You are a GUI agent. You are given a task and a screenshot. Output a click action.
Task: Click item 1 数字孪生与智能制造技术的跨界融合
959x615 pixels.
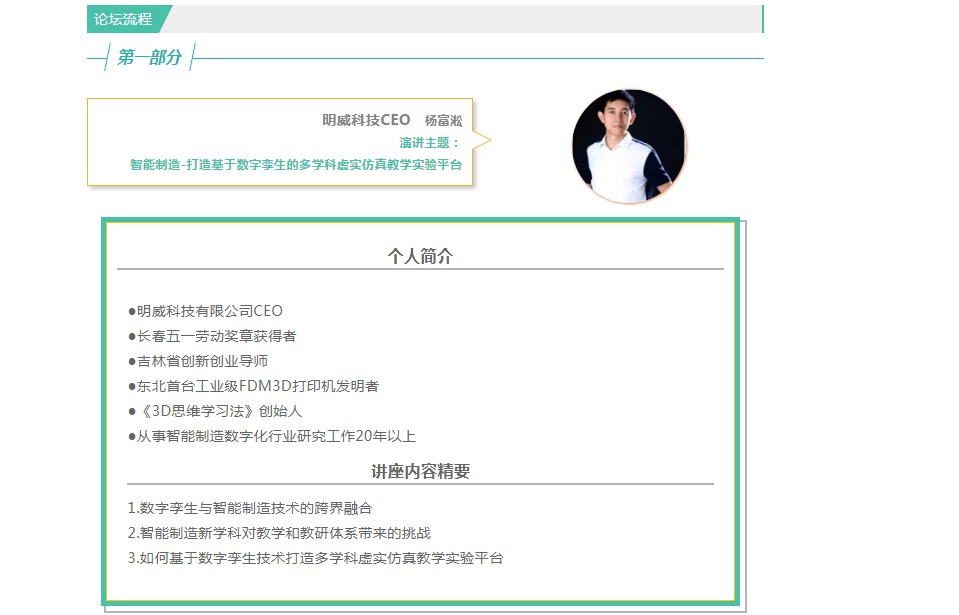[x=250, y=508]
